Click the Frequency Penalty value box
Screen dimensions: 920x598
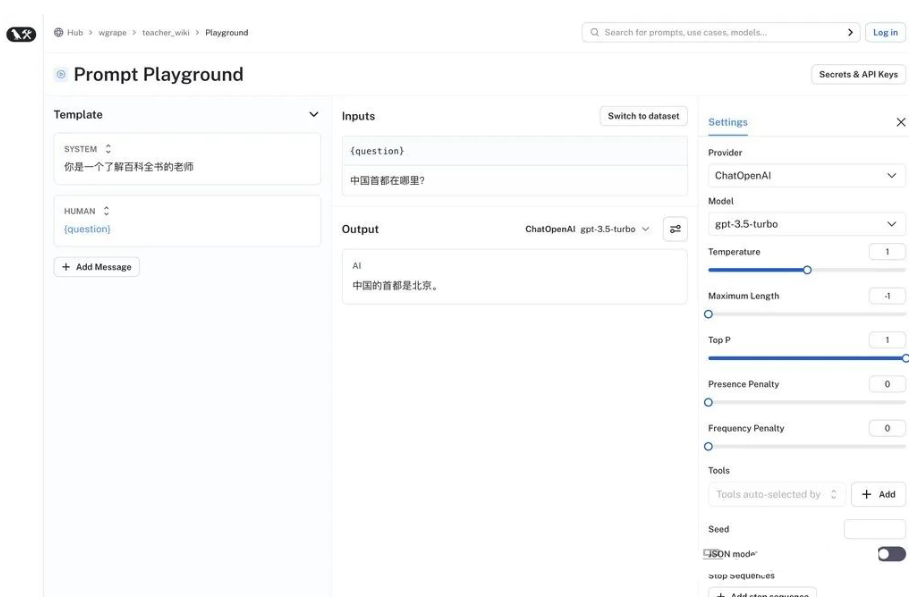[887, 428]
